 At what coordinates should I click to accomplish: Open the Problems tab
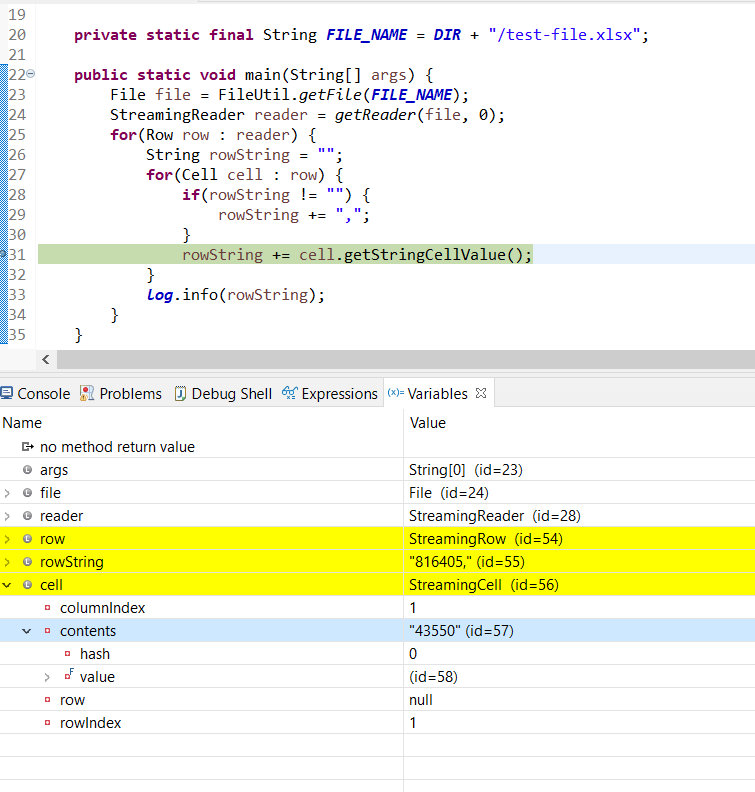coord(121,393)
